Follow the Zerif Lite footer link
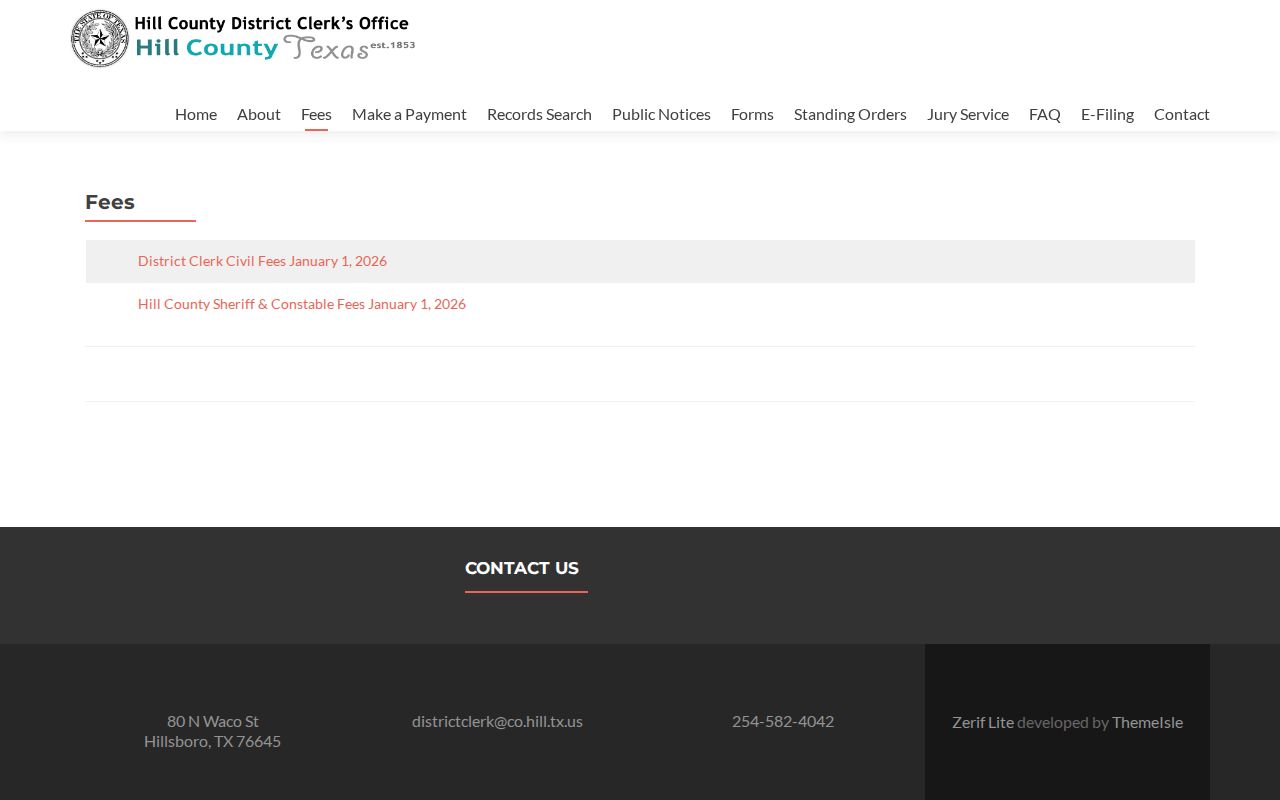1280x800 pixels. point(983,722)
